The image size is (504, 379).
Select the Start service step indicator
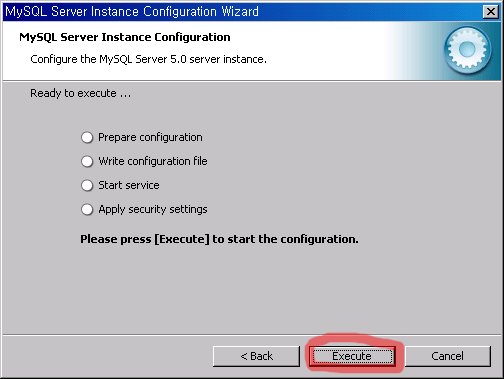[x=87, y=185]
